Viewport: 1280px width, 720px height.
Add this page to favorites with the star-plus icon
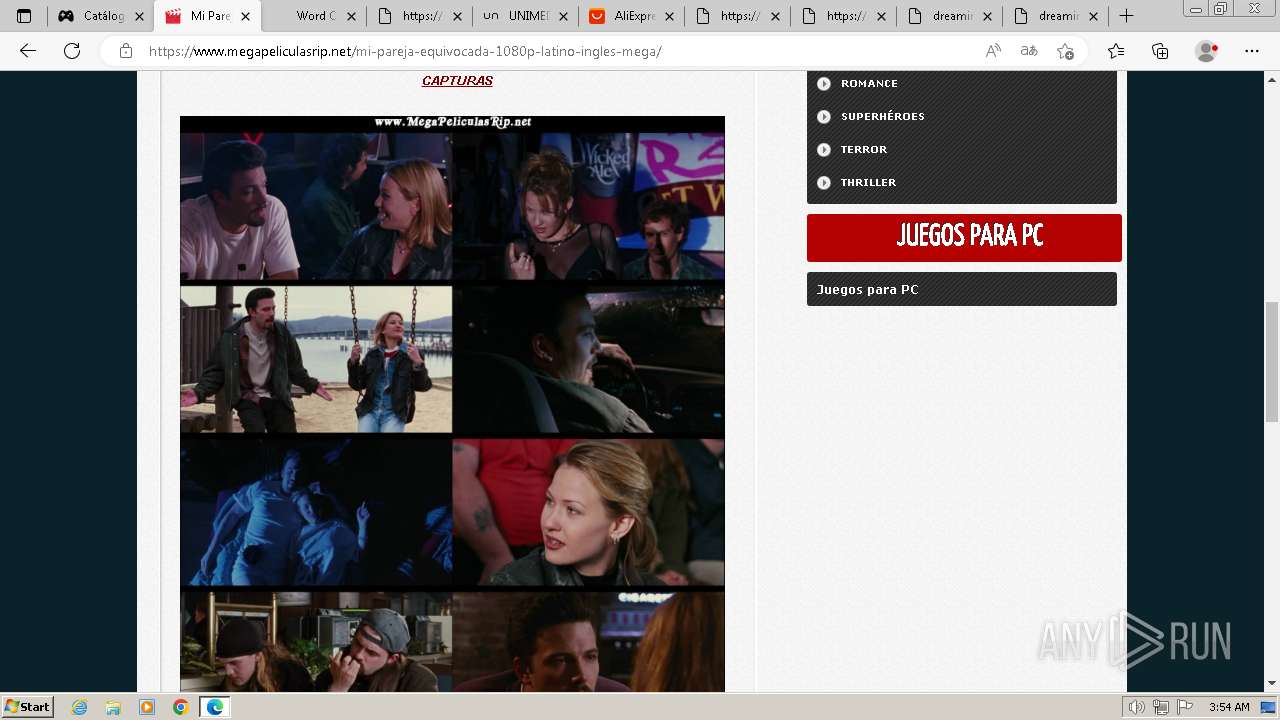(1065, 51)
